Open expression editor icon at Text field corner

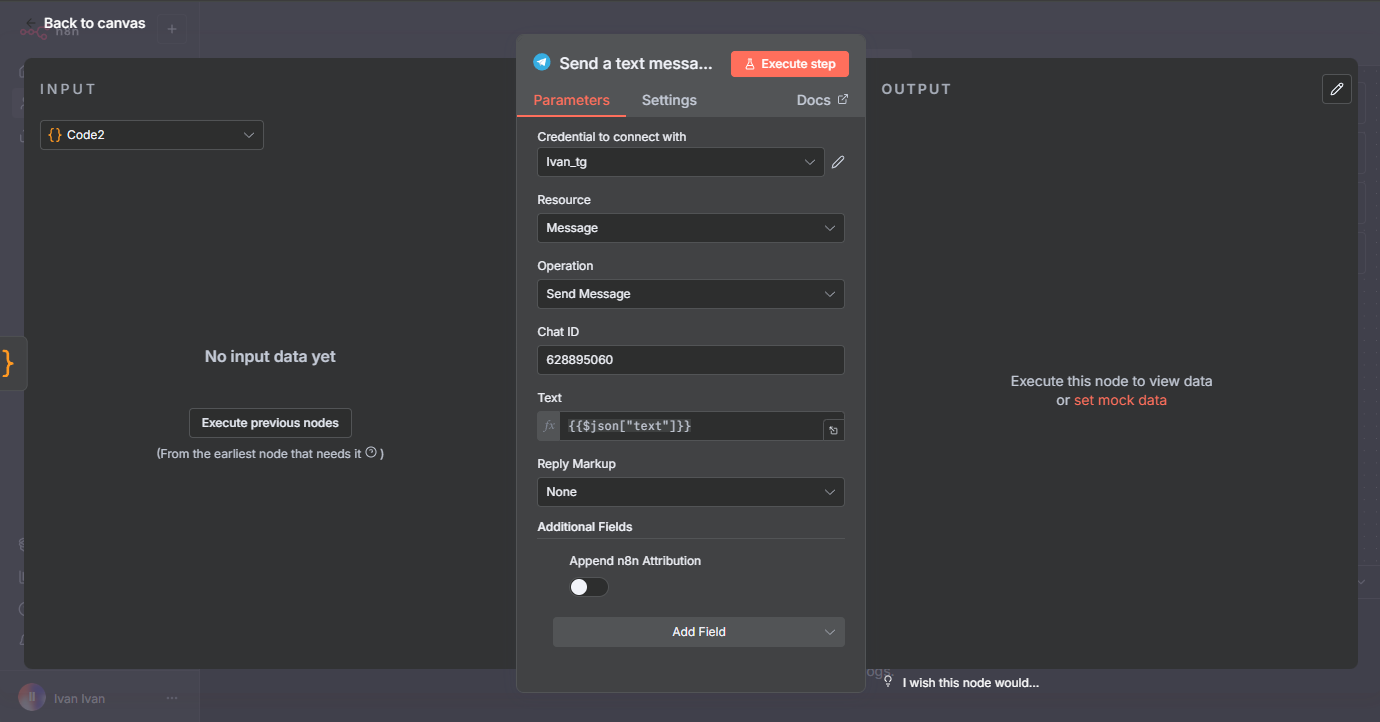point(832,430)
